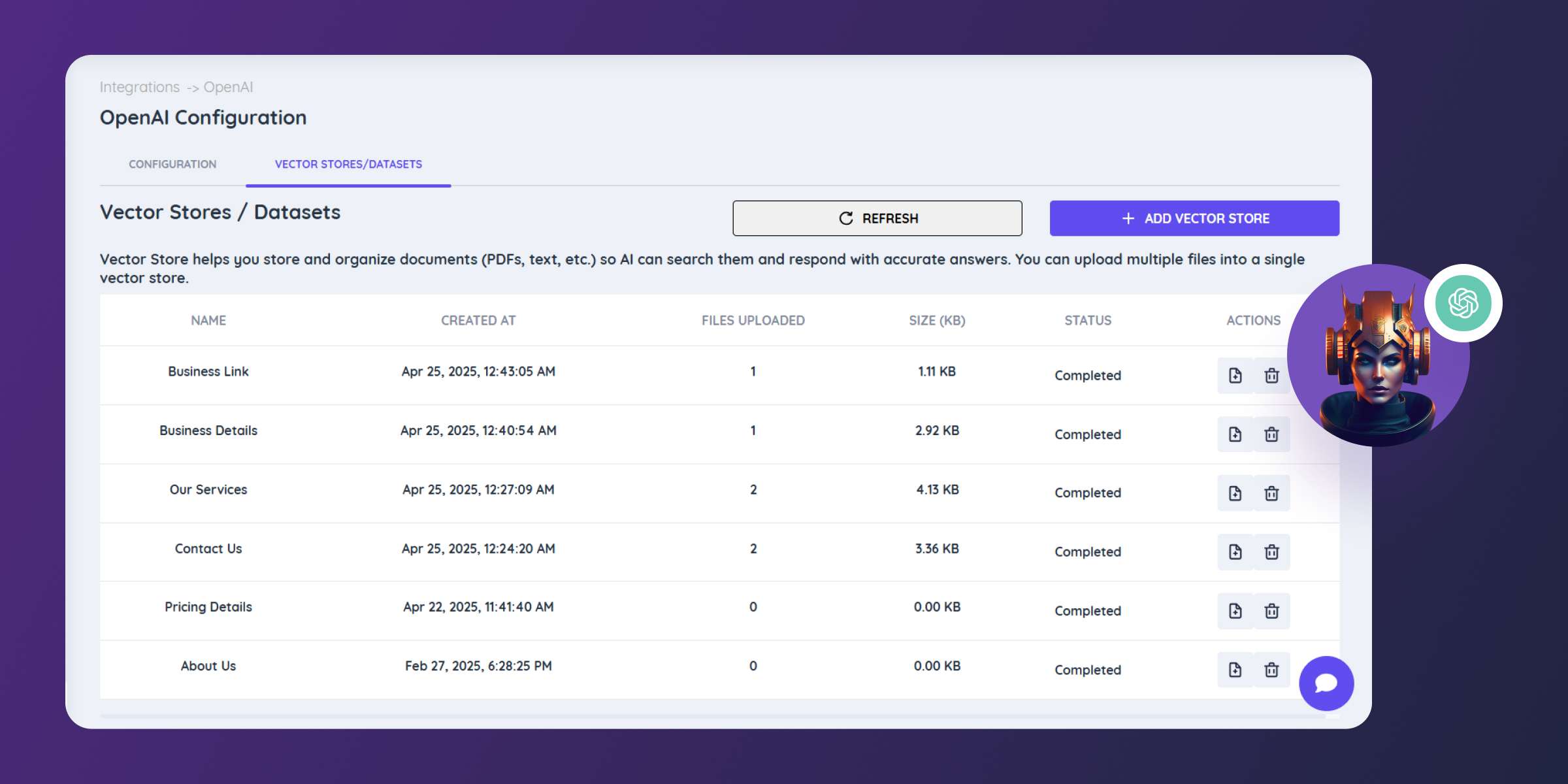Screen dimensions: 1568x784
Task: Open the chat bubble widget
Action: pos(1326,683)
